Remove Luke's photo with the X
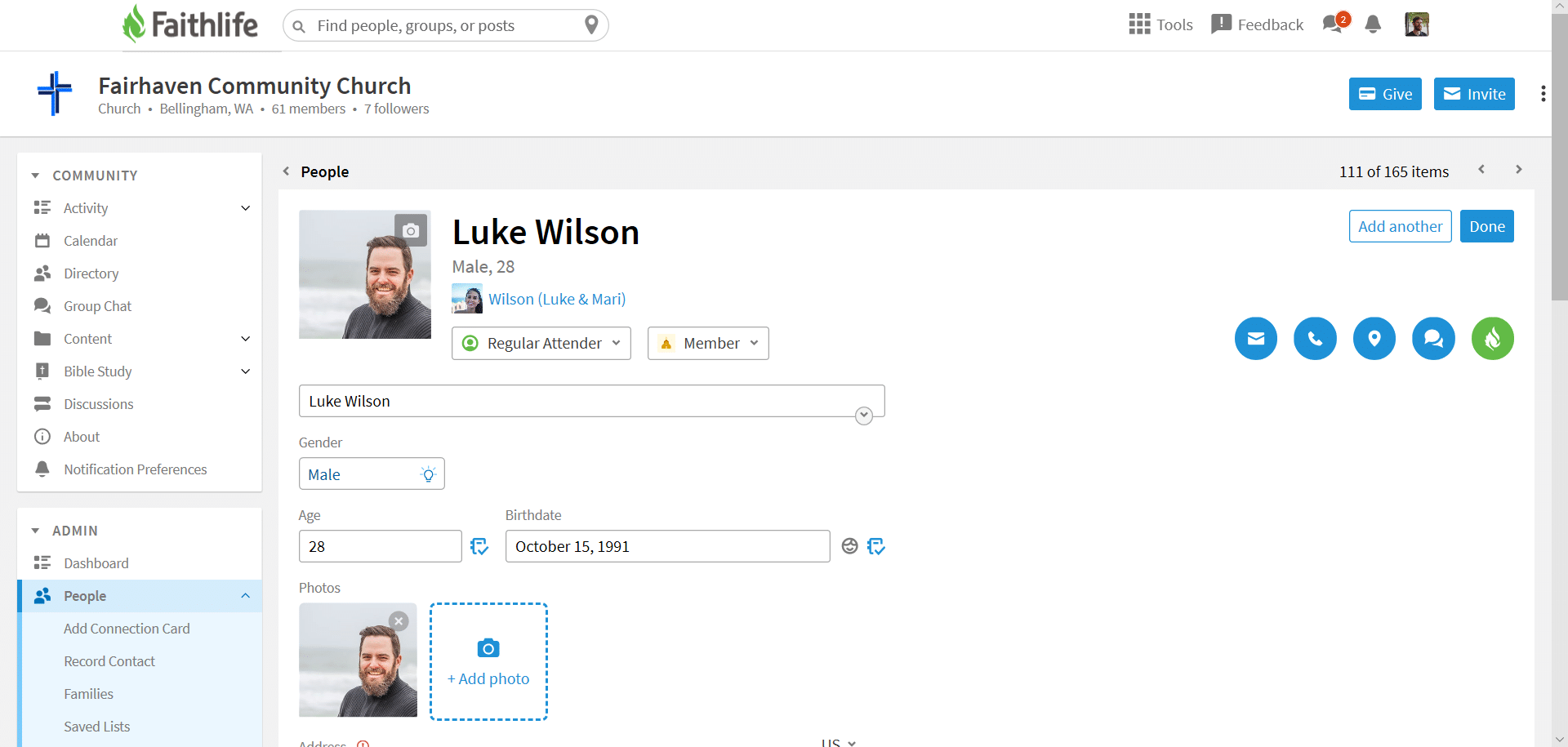1568x747 pixels. 399,621
